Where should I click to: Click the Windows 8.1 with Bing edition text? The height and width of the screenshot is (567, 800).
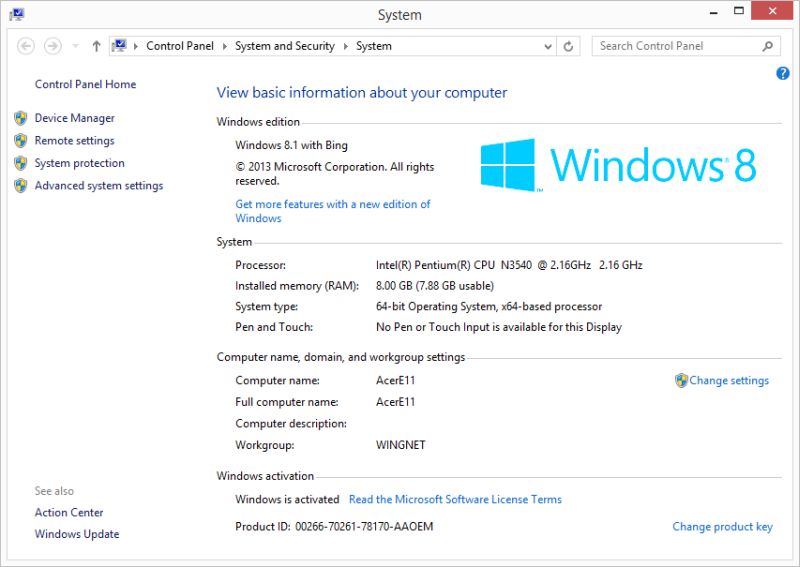pyautogui.click(x=291, y=145)
